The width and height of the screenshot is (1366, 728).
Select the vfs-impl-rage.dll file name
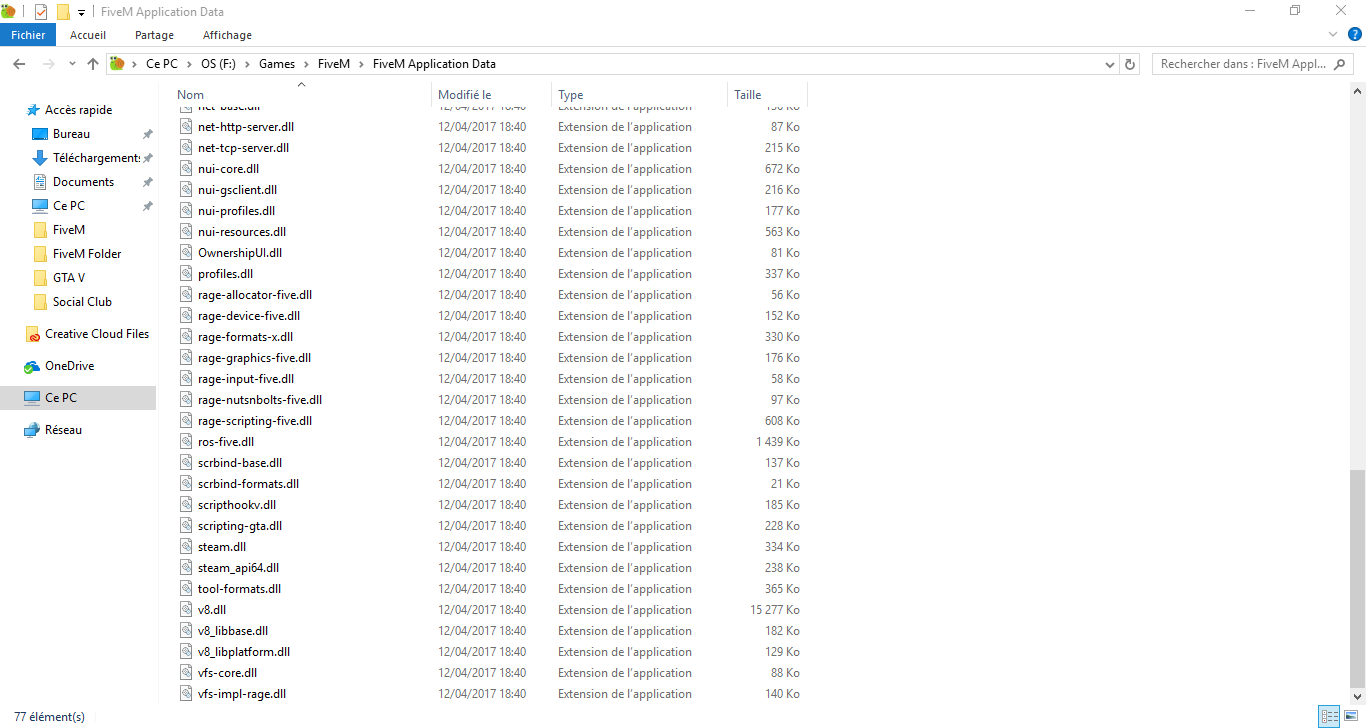click(242, 694)
